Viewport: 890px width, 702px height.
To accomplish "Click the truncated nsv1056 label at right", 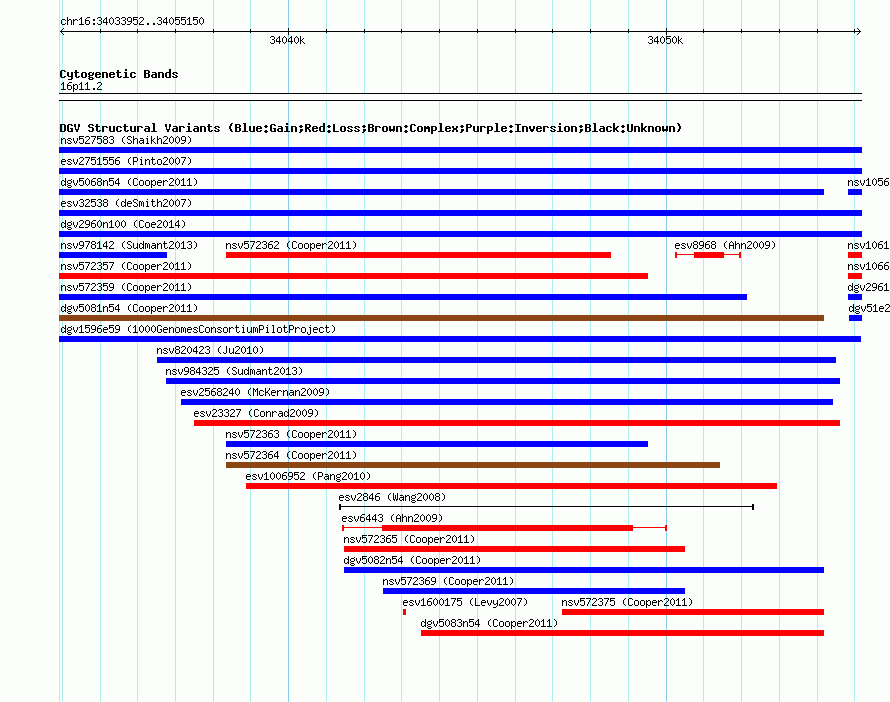I will click(x=868, y=182).
